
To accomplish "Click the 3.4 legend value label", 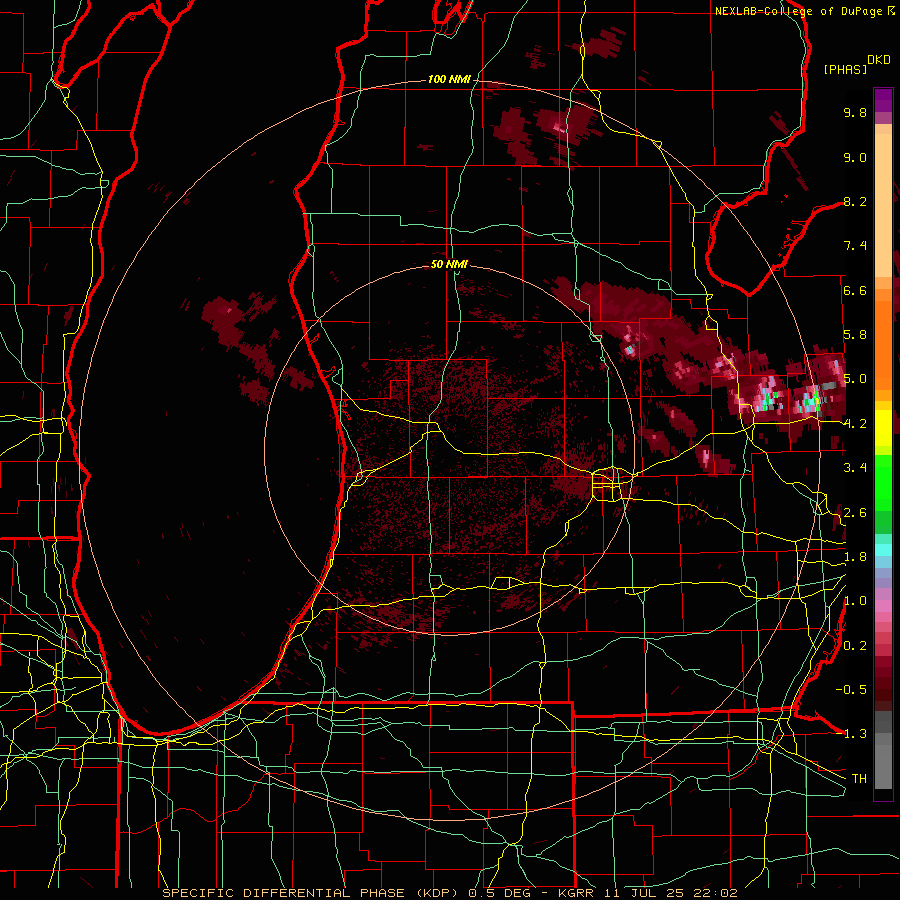I will tap(855, 468).
